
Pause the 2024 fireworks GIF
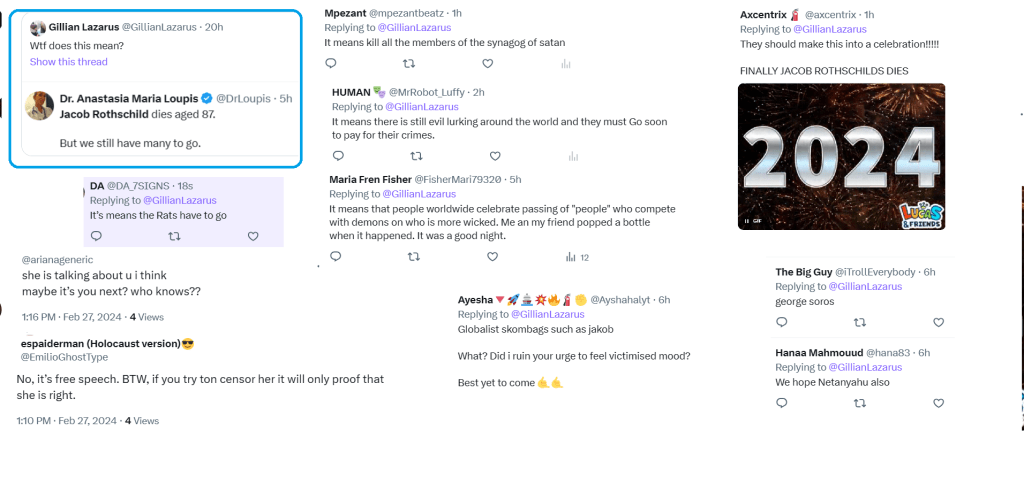(x=747, y=220)
